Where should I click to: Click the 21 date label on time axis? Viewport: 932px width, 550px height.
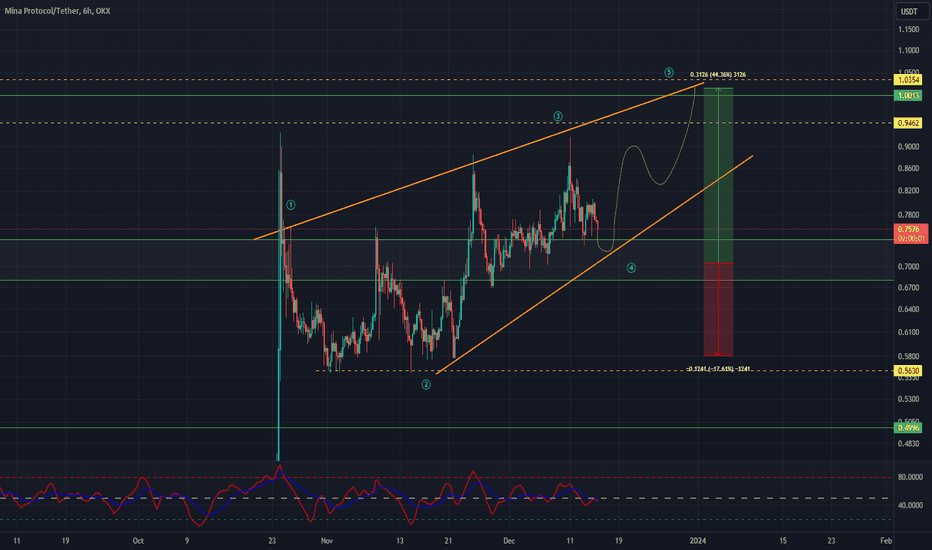tap(448, 541)
